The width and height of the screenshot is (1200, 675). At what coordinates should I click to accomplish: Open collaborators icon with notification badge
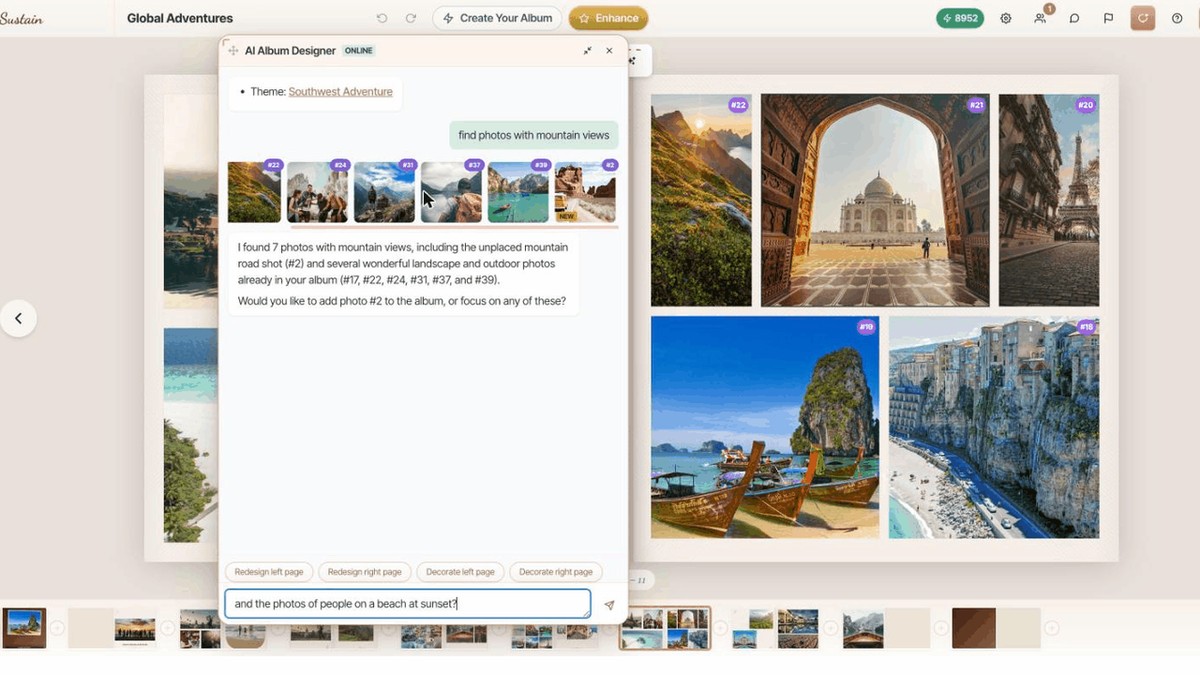(x=1041, y=17)
